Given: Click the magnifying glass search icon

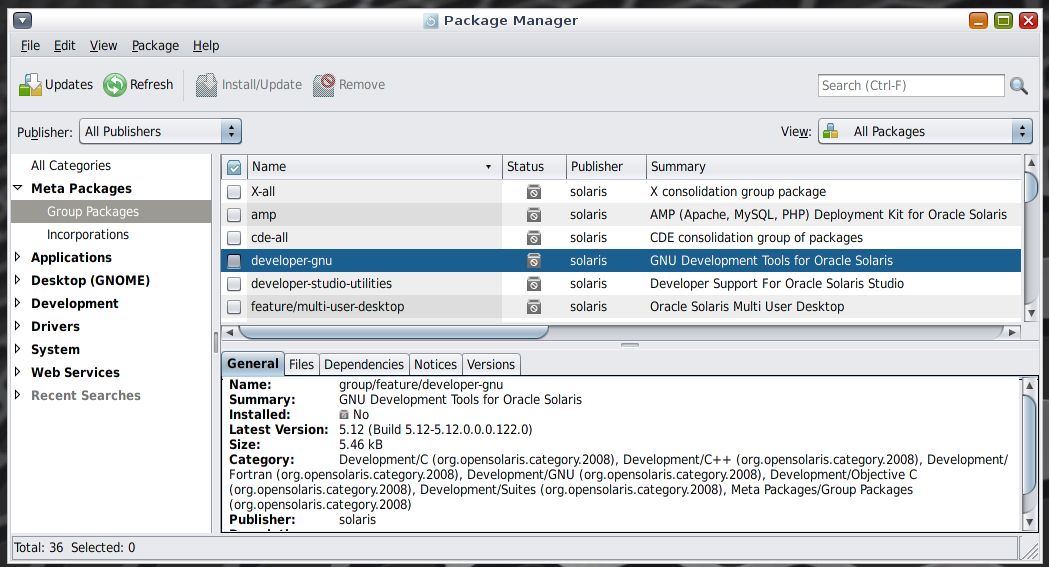Looking at the screenshot, I should [1019, 86].
